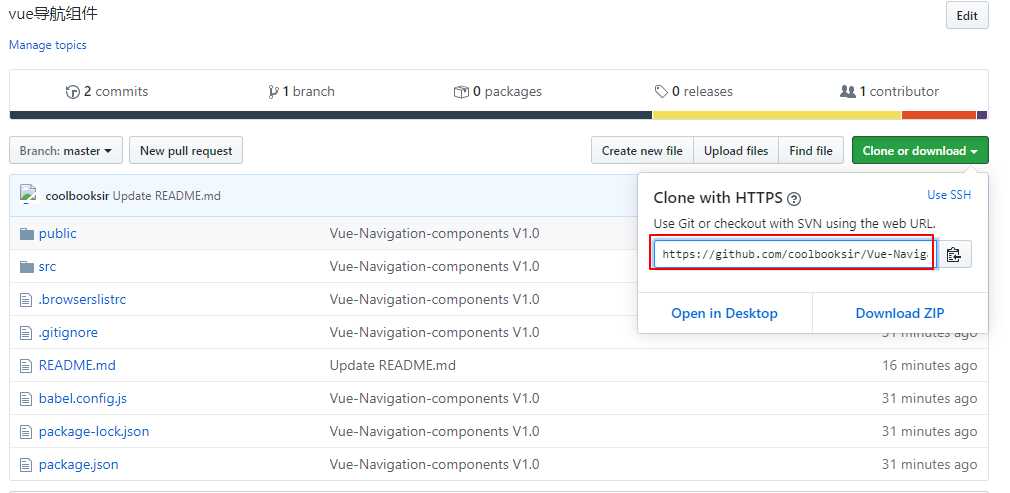The width and height of the screenshot is (1010, 493).
Task: Open the Branch: master dropdown
Action: point(66,151)
